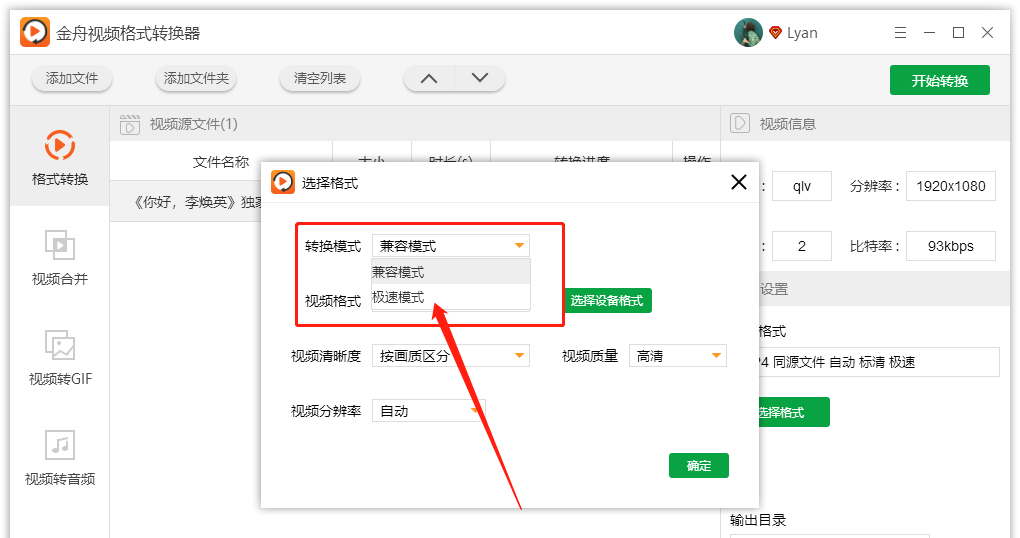This screenshot has width=1020, height=538.
Task: Click the 视频源文件 clapperboard icon
Action: [x=129, y=124]
